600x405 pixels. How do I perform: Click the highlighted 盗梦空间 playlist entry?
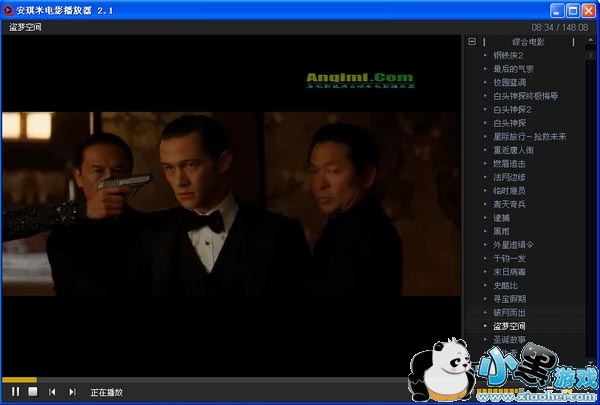coord(509,326)
